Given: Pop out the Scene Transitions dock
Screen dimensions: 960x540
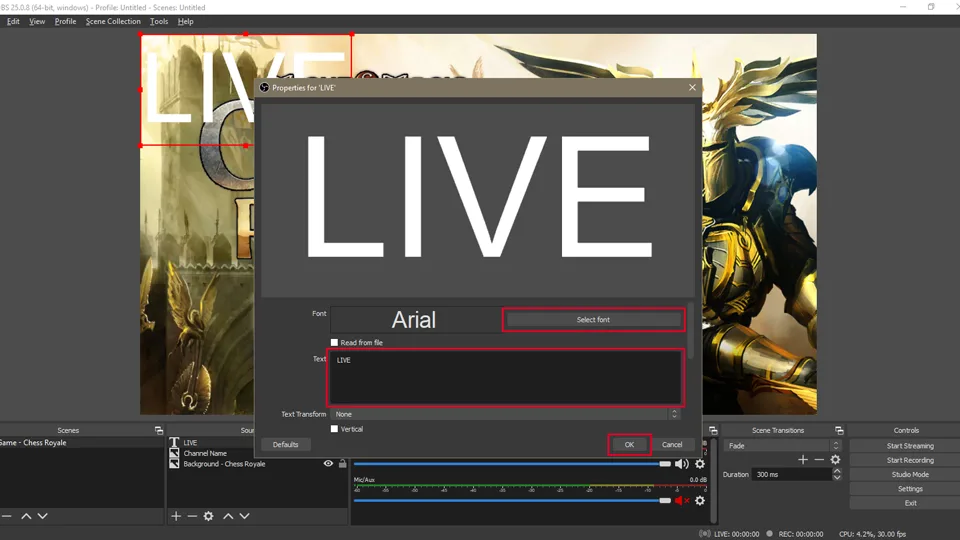Looking at the screenshot, I should point(839,430).
